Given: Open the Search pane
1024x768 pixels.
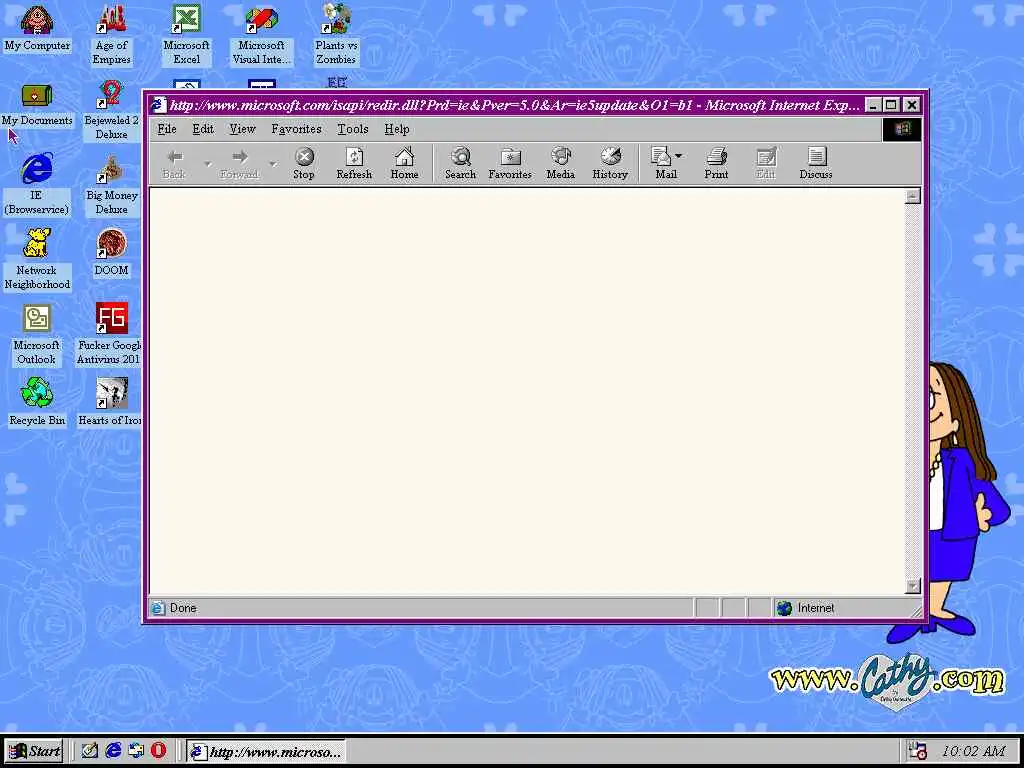Looking at the screenshot, I should (460, 163).
